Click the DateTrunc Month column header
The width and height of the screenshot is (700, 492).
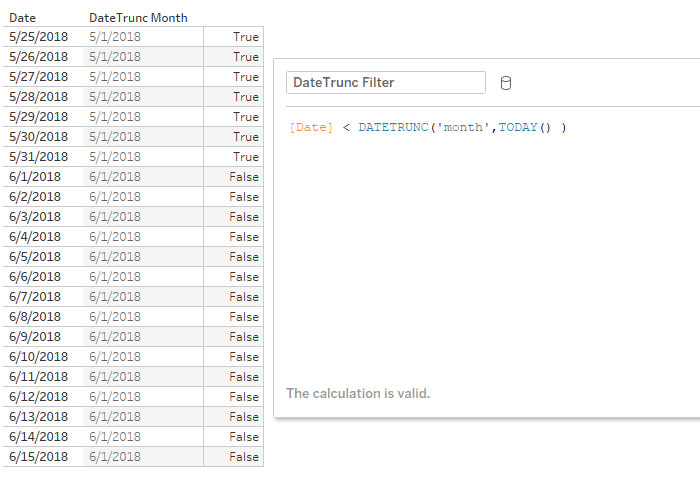point(138,18)
